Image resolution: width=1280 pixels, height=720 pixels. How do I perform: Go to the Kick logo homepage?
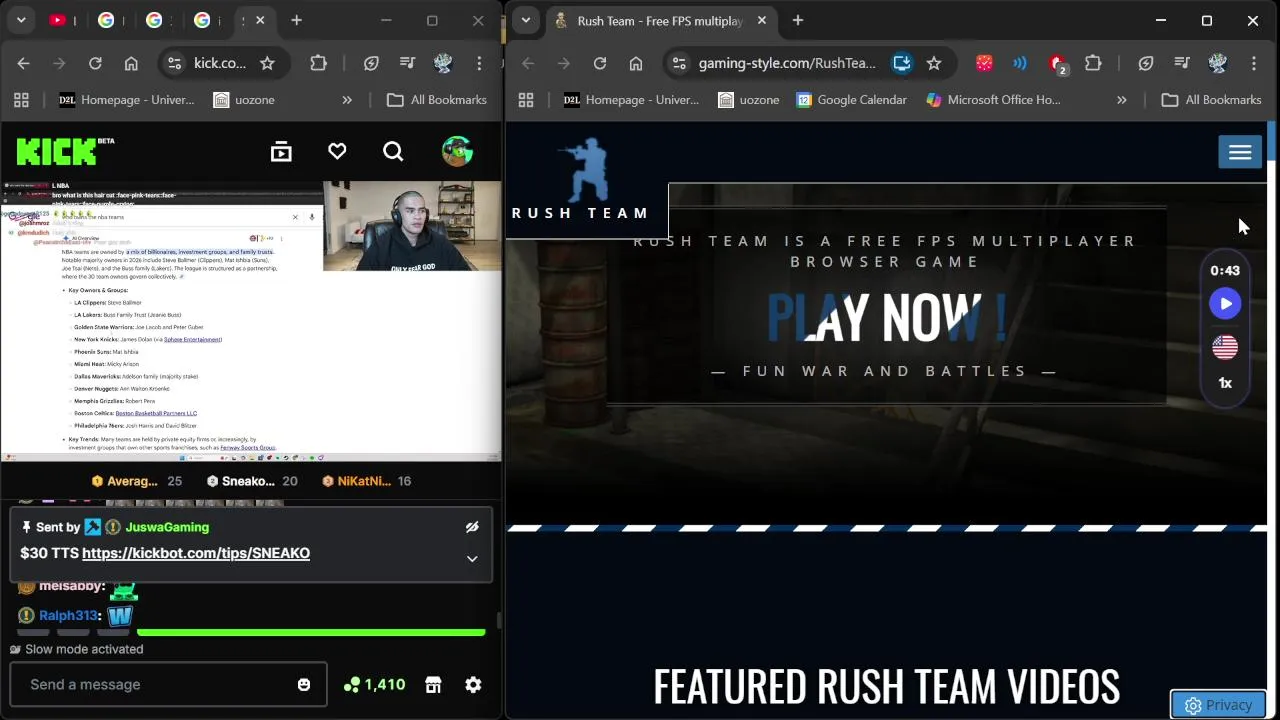coord(65,152)
